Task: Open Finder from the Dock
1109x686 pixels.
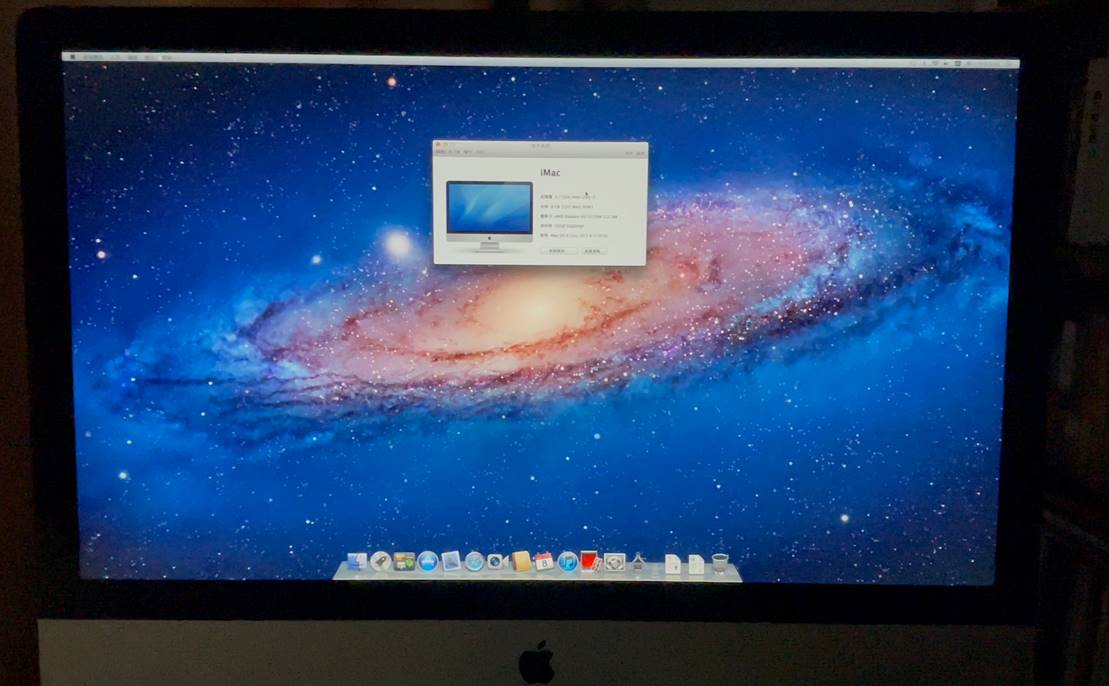Action: click(357, 562)
